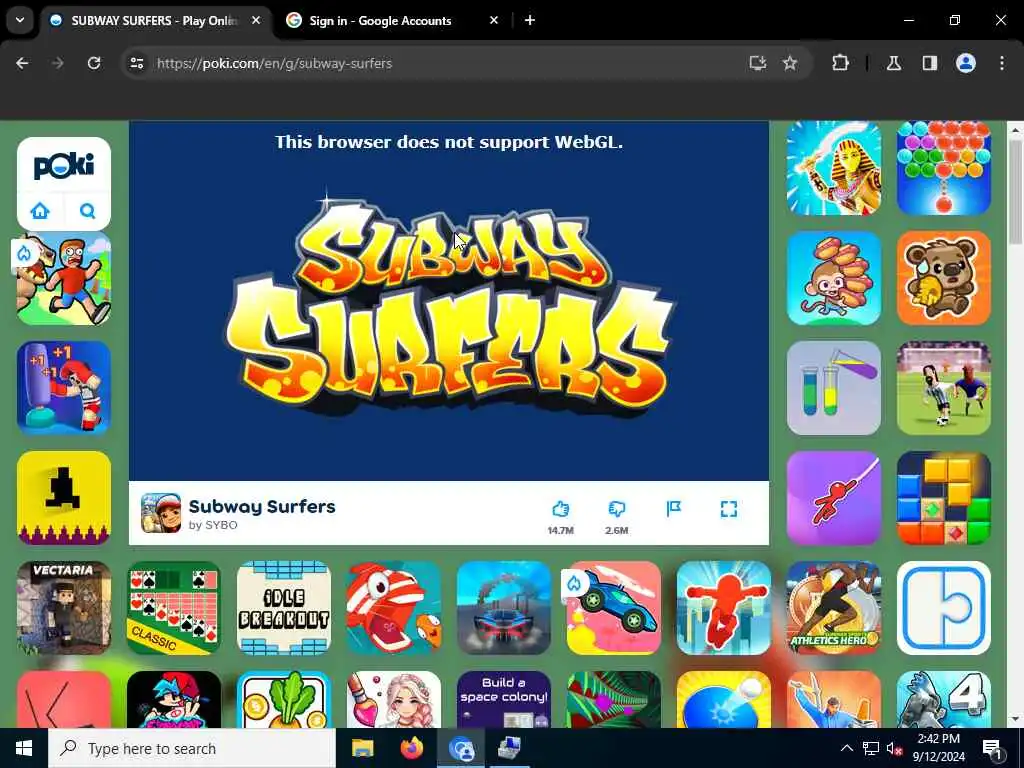Like Subway Surfers with thumbs up
Viewport: 1024px width, 768px height.
tap(560, 509)
